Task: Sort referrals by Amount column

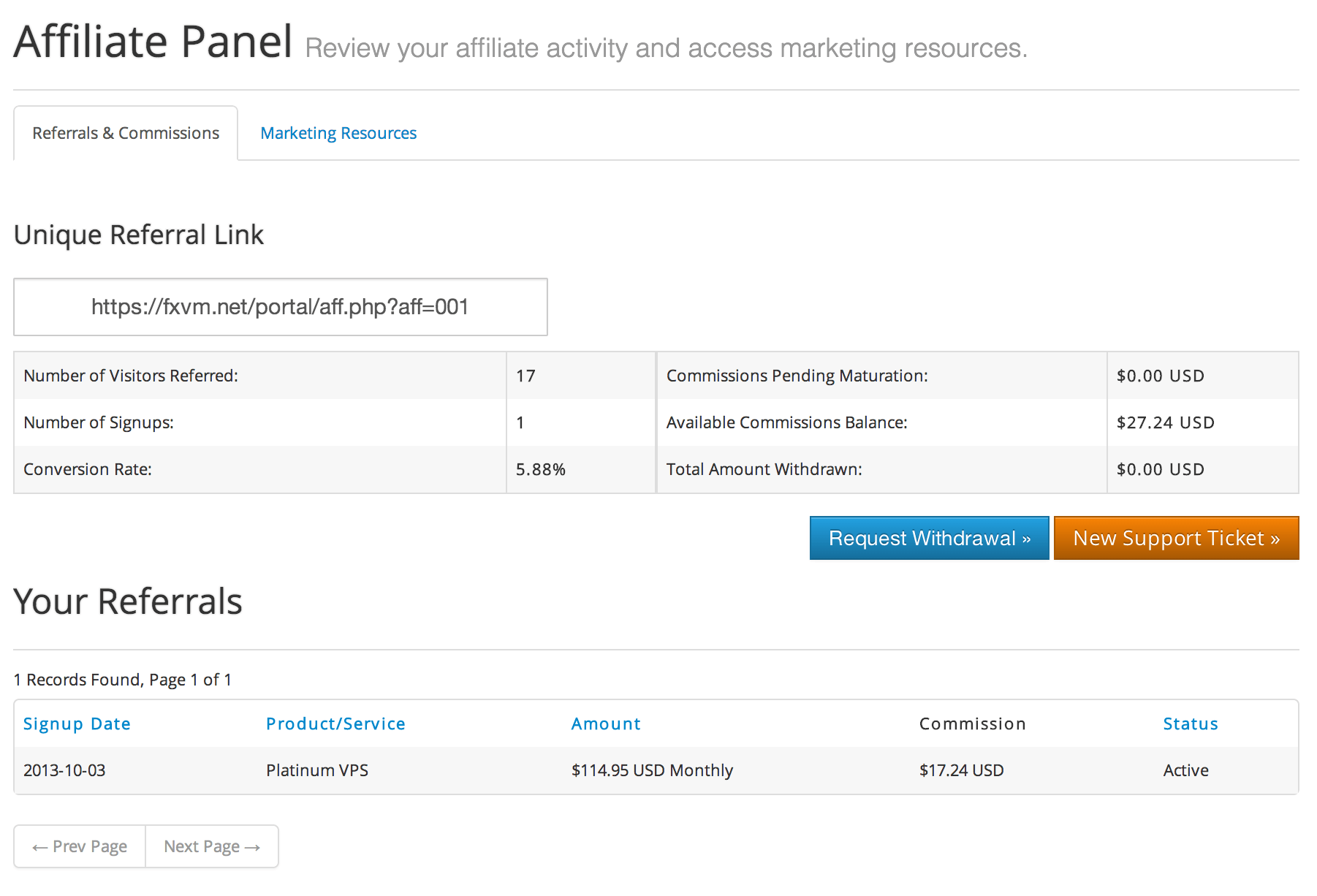Action: pyautogui.click(x=606, y=724)
